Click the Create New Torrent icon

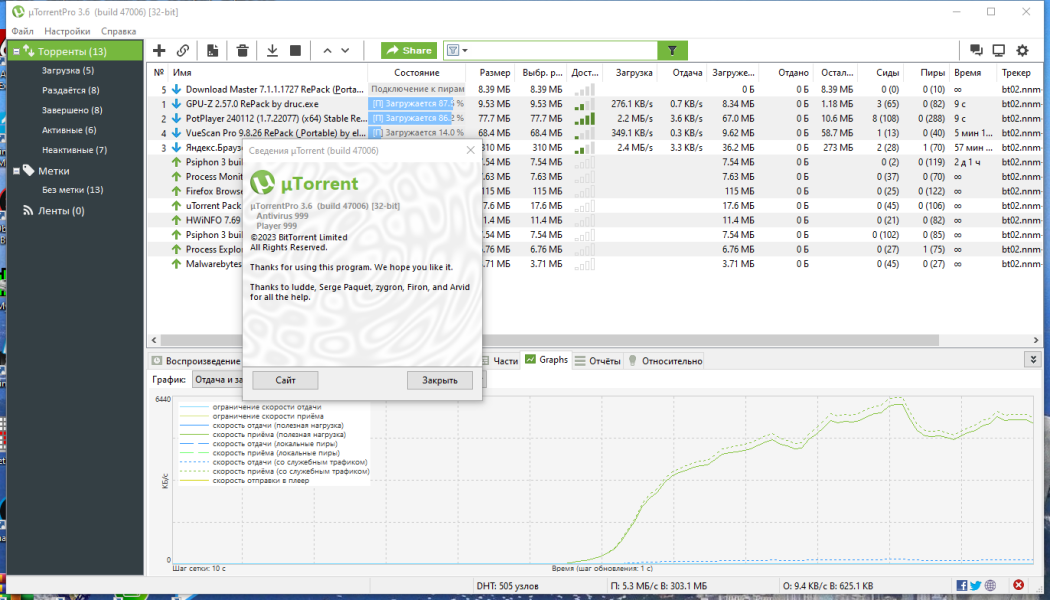point(212,50)
